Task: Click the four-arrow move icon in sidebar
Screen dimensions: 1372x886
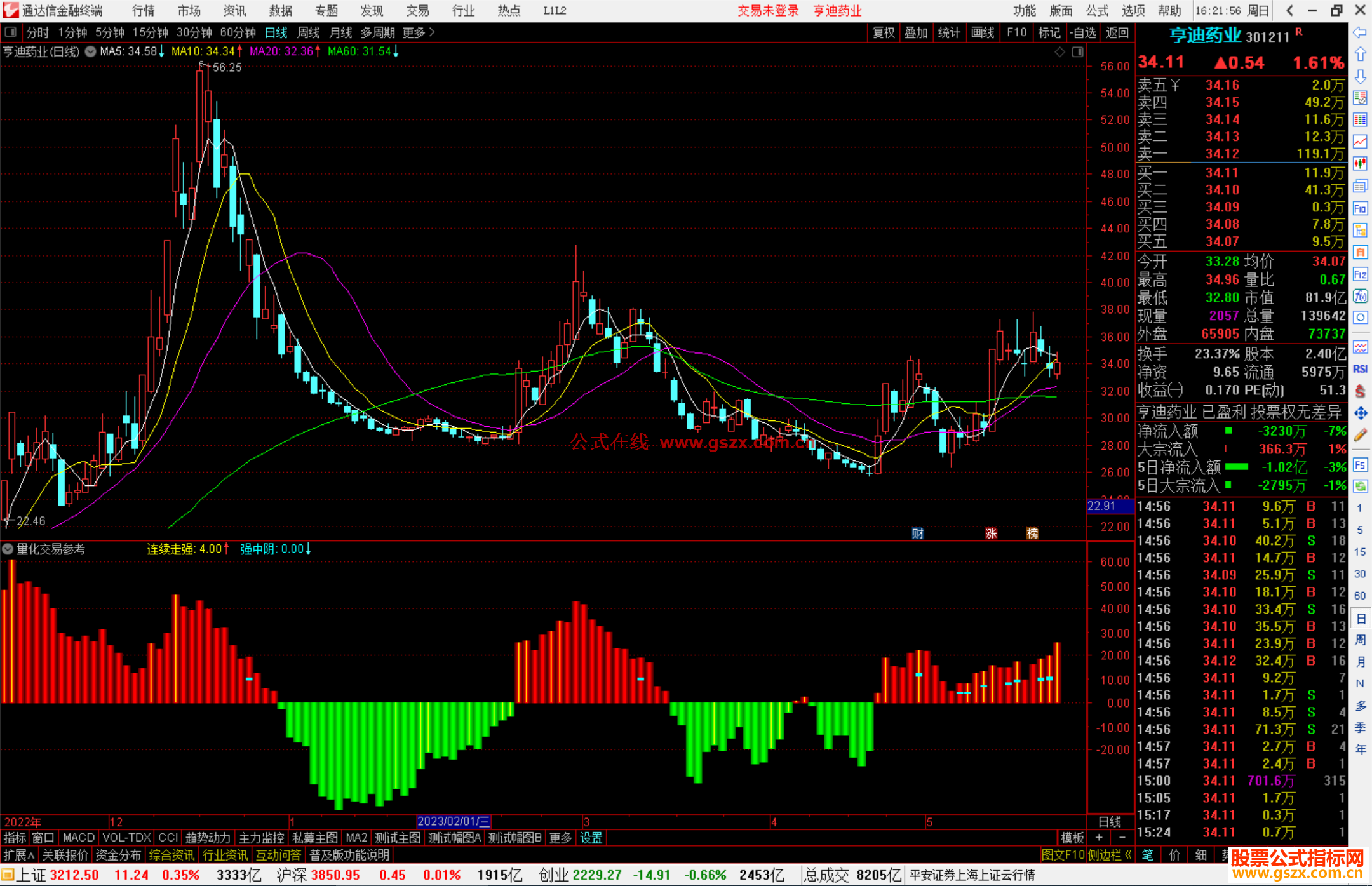Action: [x=1360, y=413]
